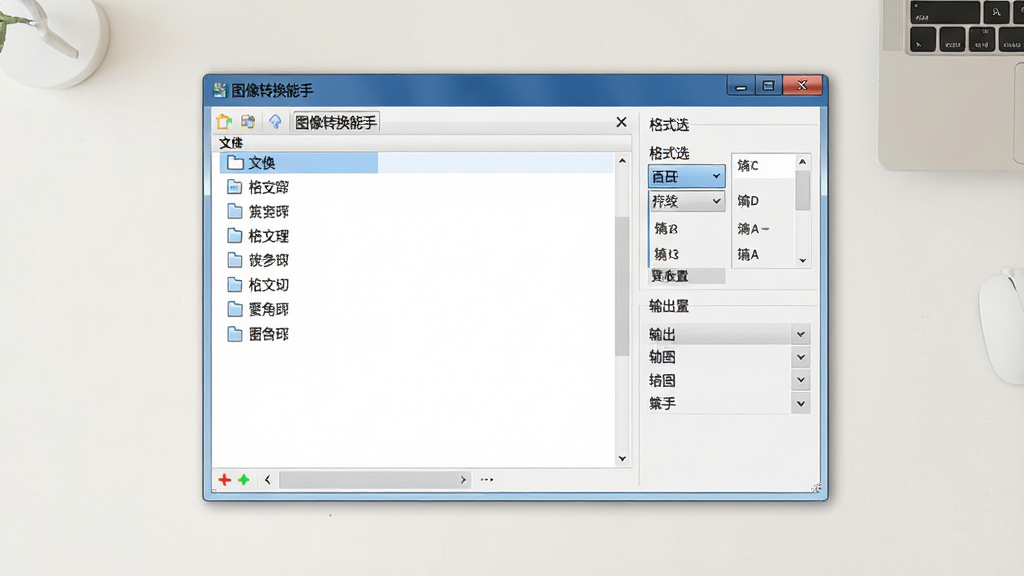Expand the last output dropdown ending in 手
This screenshot has width=1024, height=576.
(801, 404)
